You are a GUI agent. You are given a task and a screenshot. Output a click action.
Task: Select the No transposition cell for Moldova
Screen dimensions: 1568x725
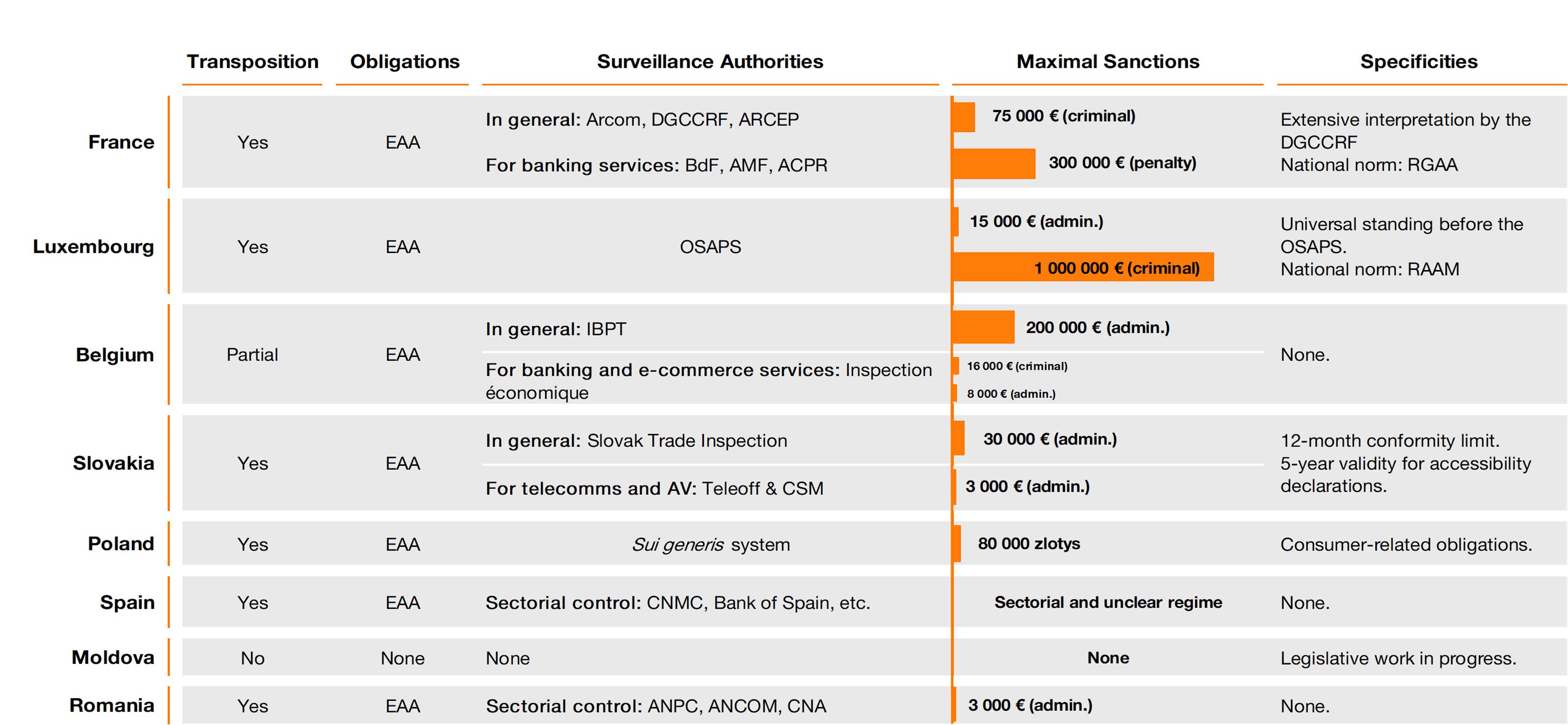click(253, 657)
